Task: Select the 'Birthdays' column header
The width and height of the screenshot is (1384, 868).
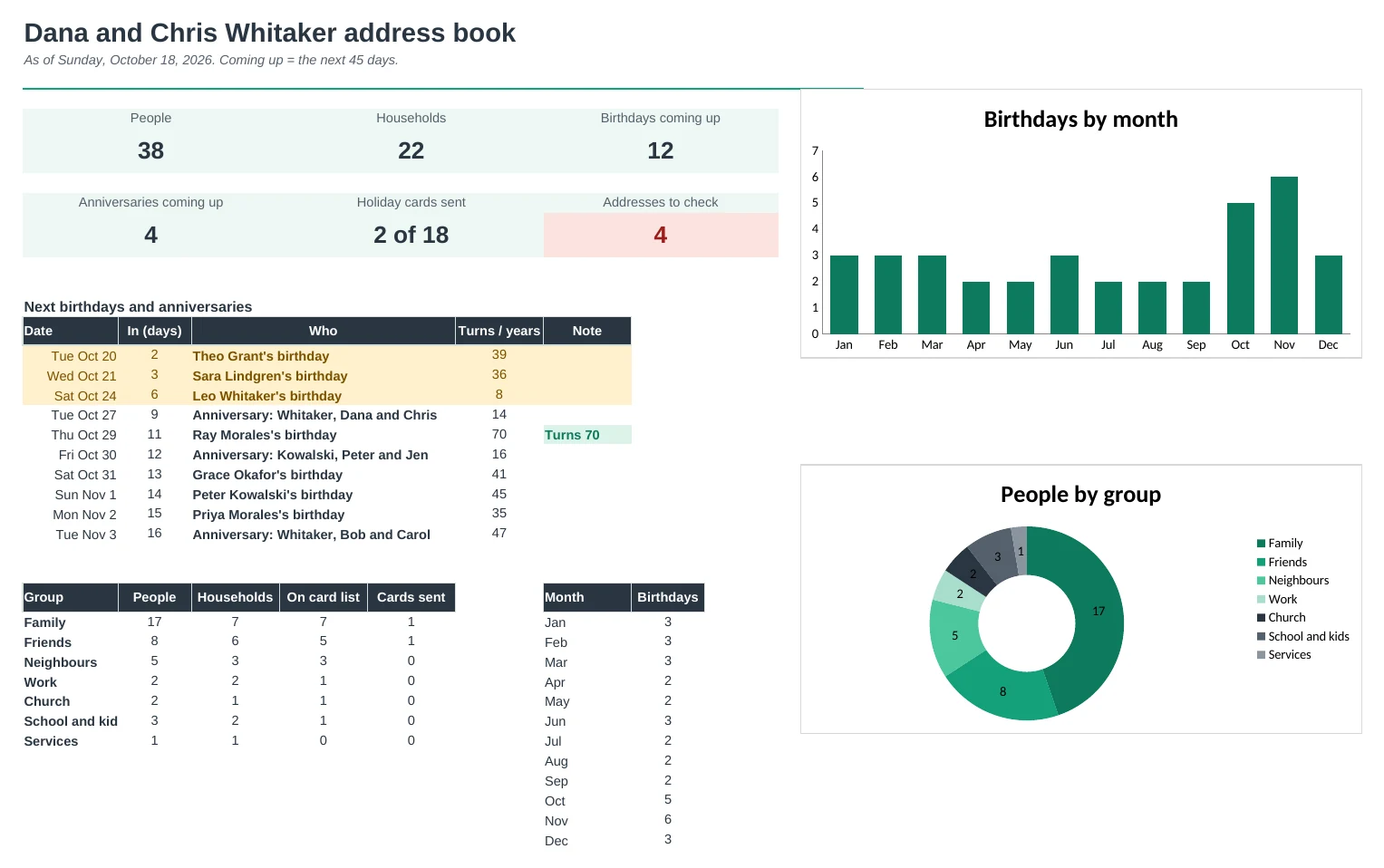Action: click(668, 597)
